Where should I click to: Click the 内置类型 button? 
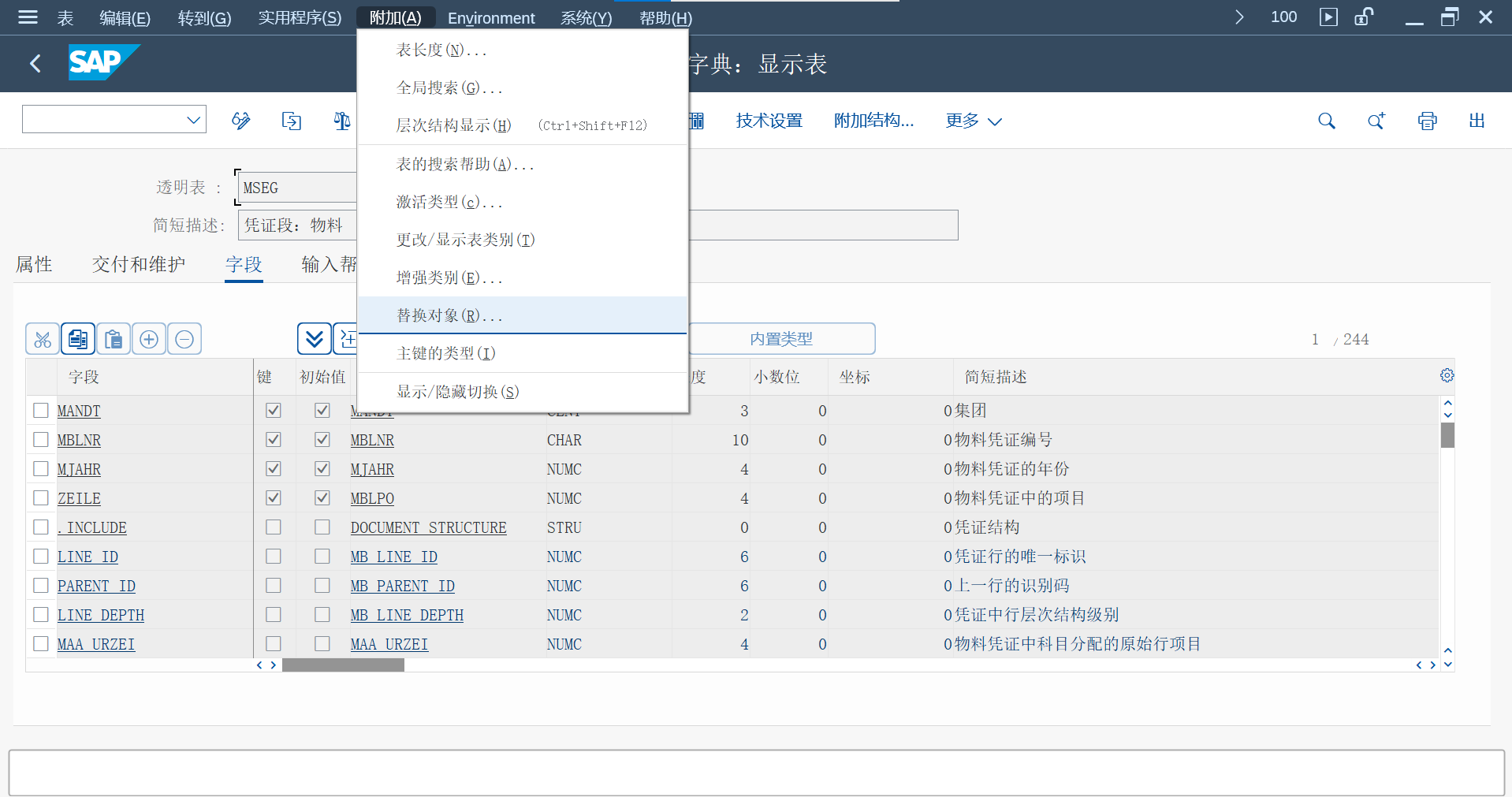[x=781, y=338]
